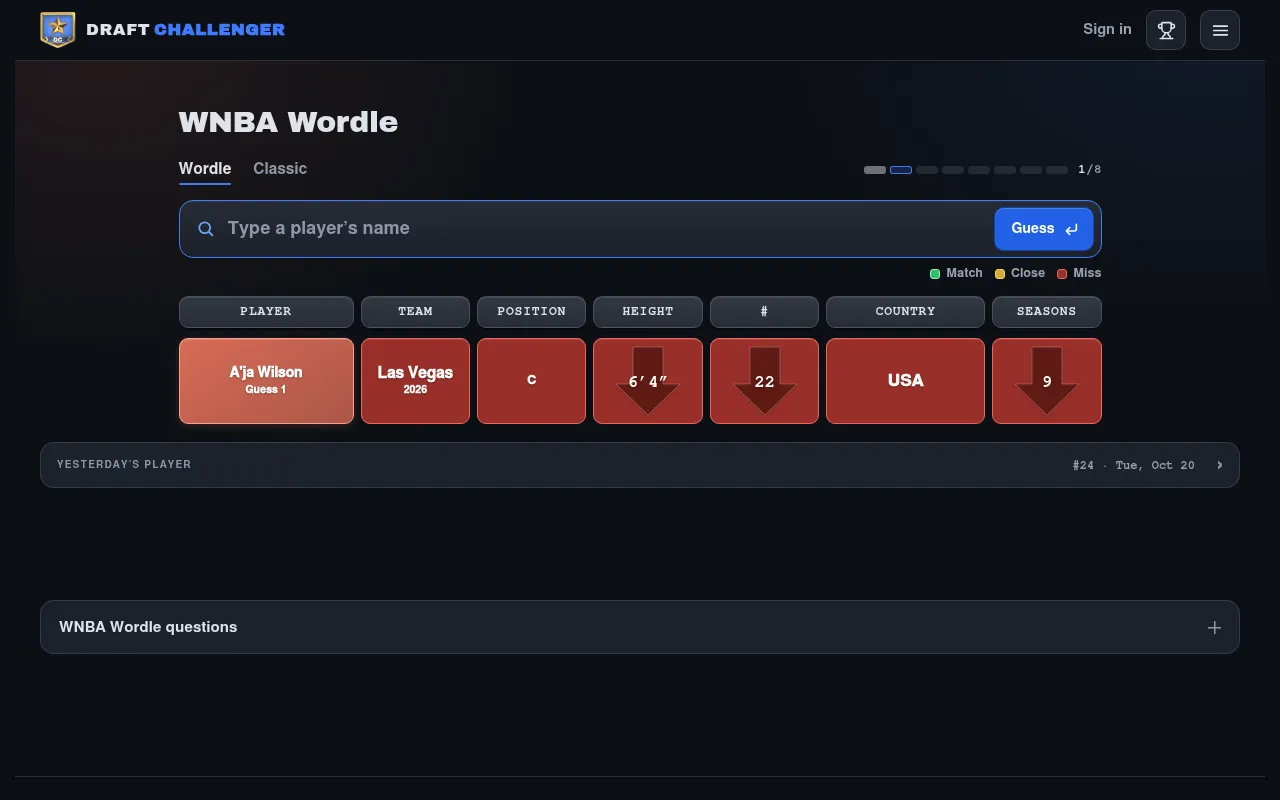Open the hamburger menu

coord(1220,30)
